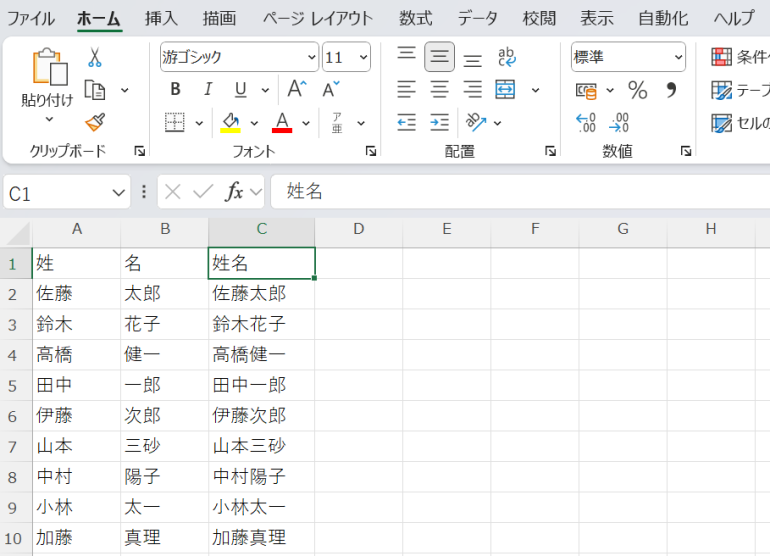Expand font color dropdown arrow
Screen dimensions: 770x556
point(306,123)
